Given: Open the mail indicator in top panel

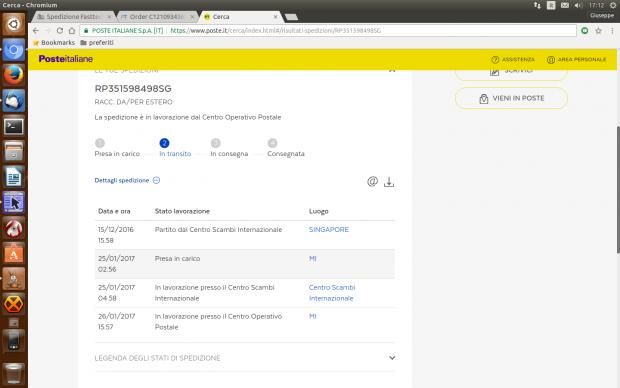Looking at the screenshot, I should click(x=565, y=5).
